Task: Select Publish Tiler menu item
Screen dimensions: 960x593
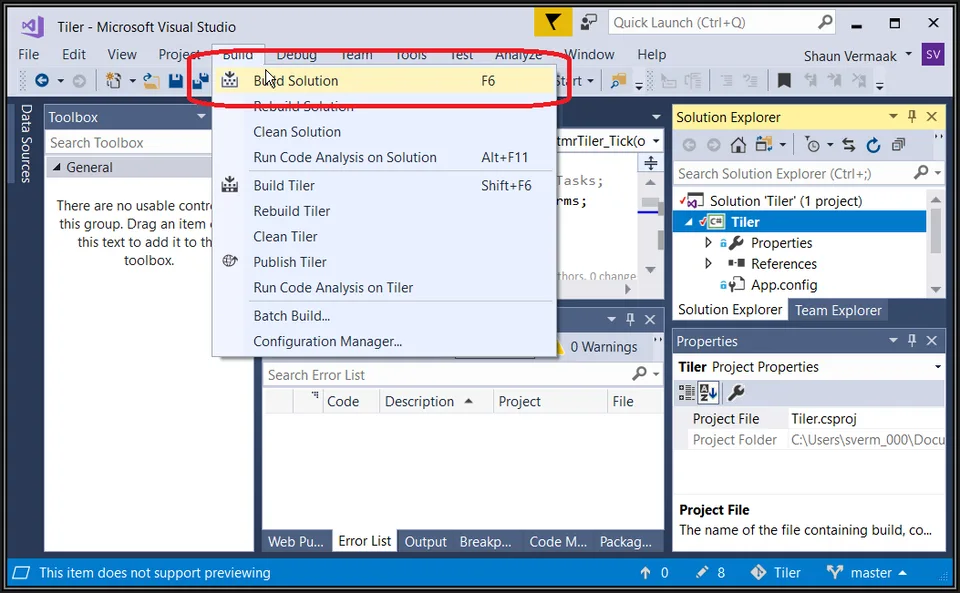Action: click(x=384, y=262)
